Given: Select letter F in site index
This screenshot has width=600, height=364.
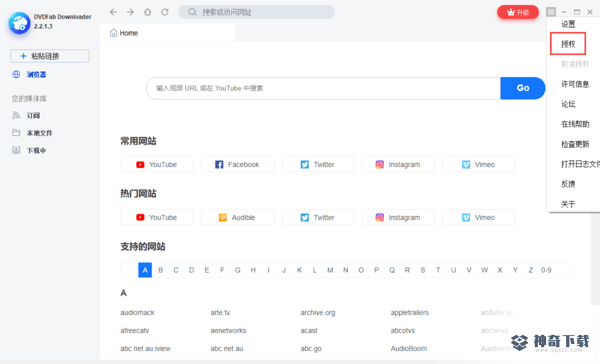Looking at the screenshot, I should tap(222, 270).
